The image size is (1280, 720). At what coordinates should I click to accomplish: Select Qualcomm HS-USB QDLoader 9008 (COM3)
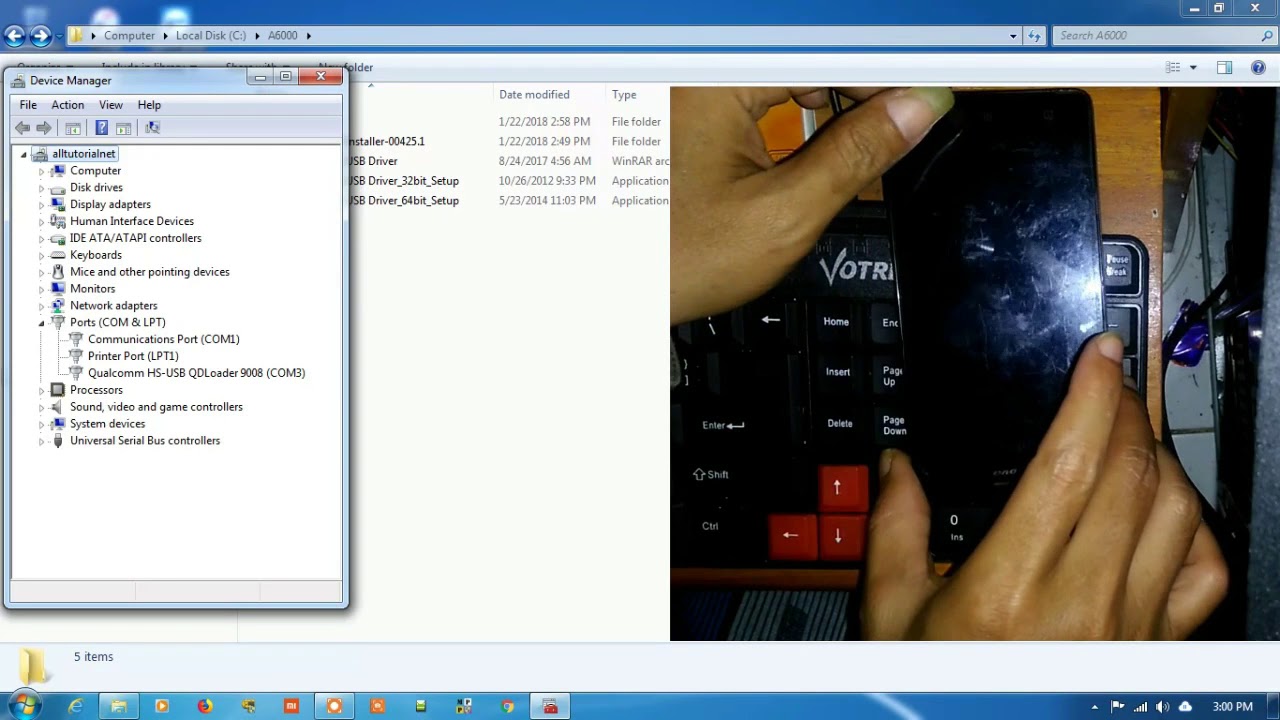coord(196,373)
